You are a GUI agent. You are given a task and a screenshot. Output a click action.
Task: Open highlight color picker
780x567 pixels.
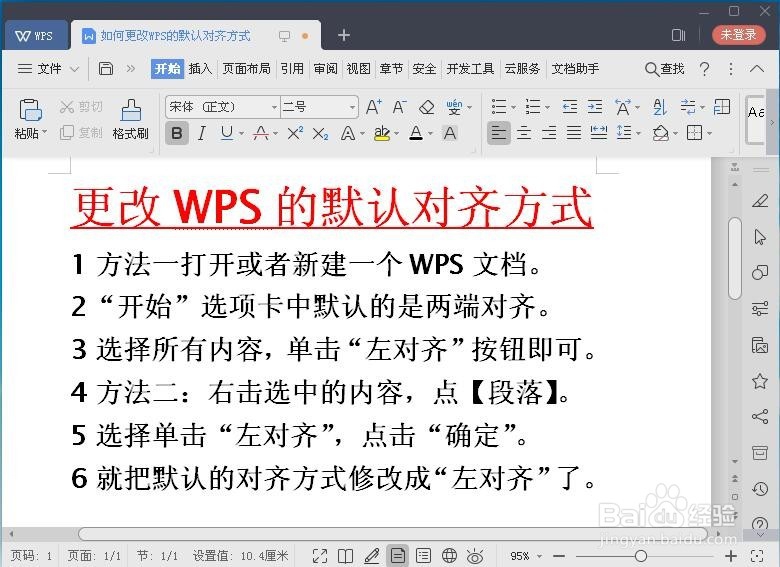tap(396, 133)
